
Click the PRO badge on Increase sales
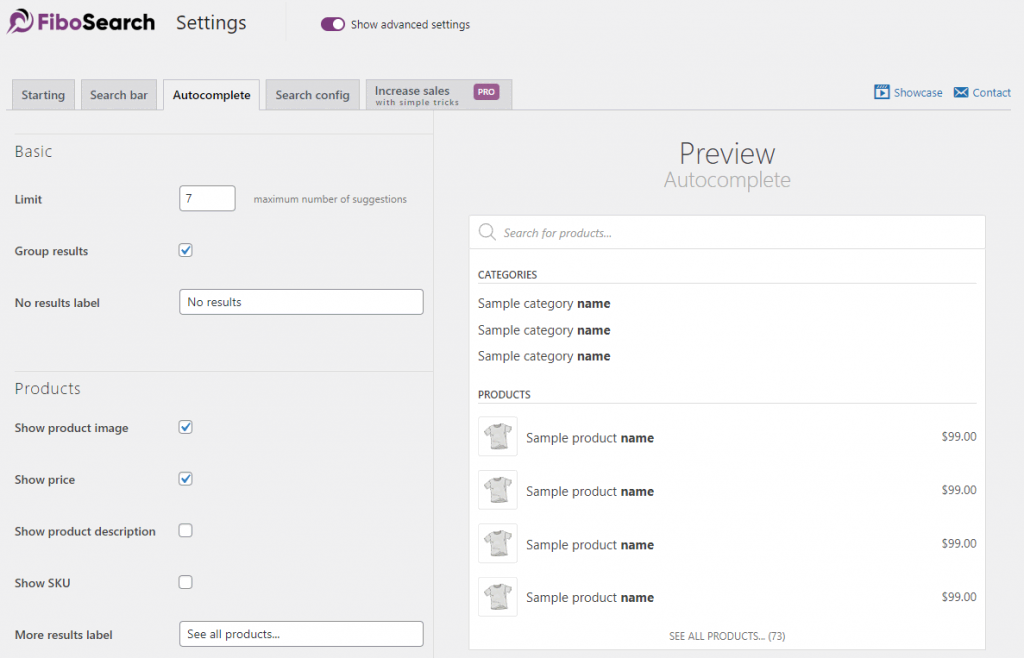coord(486,92)
